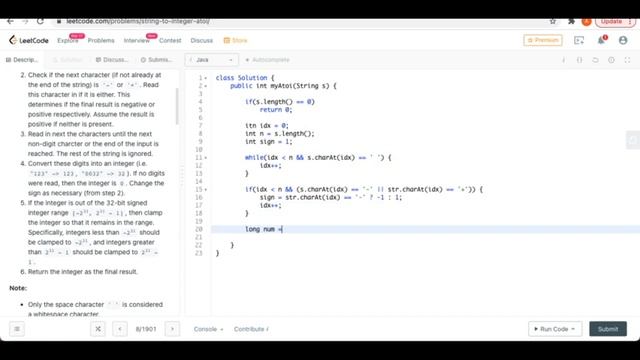Open the Contest menu

170,40
